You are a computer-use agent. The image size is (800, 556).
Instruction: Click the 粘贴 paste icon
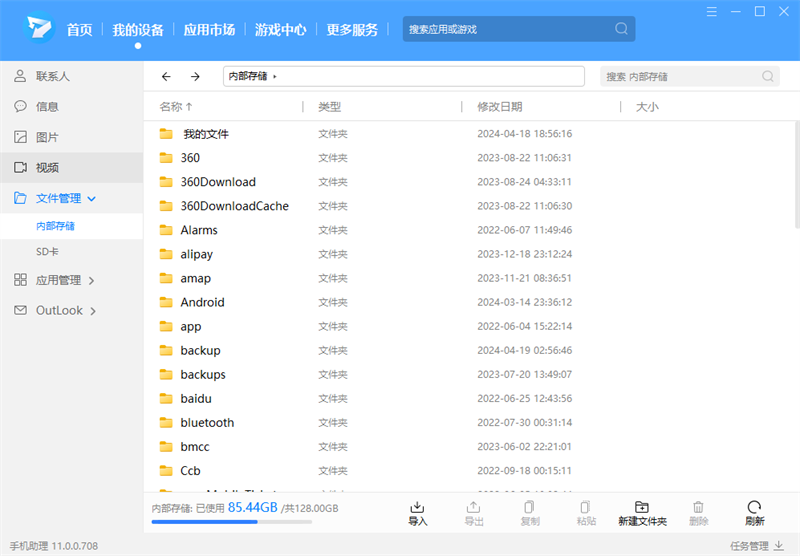(586, 507)
